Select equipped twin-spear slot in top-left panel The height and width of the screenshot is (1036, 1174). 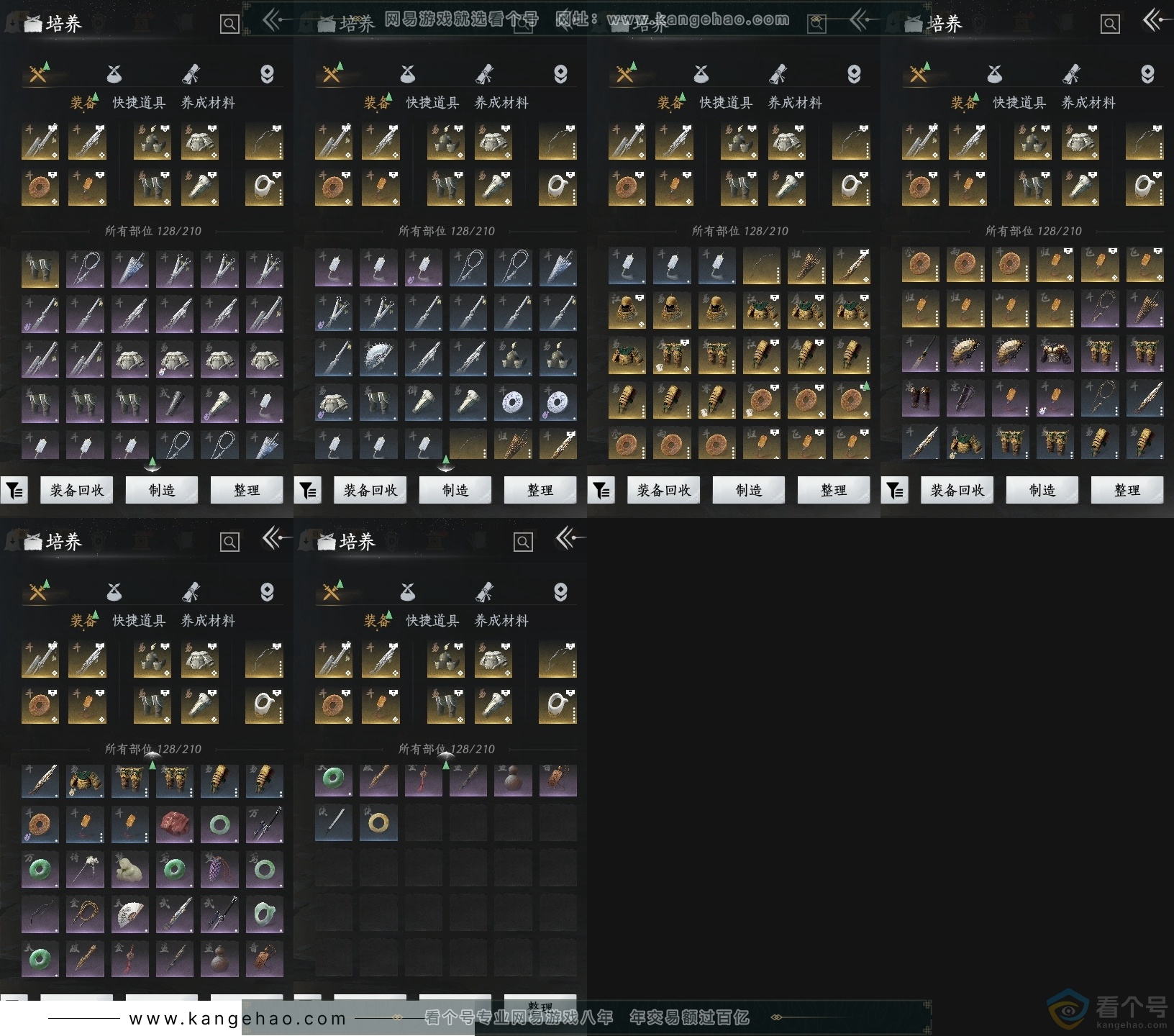(40, 141)
